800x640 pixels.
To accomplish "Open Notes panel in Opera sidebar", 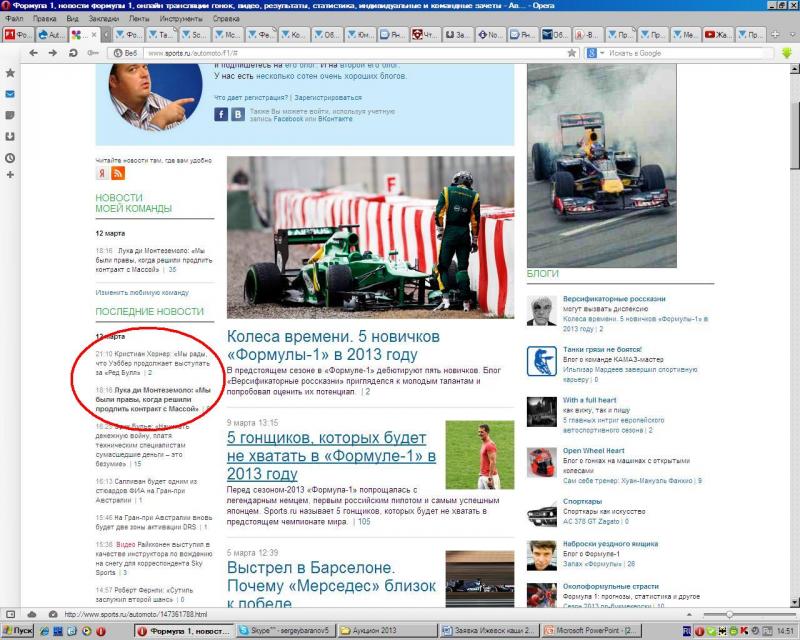I will click(x=10, y=115).
